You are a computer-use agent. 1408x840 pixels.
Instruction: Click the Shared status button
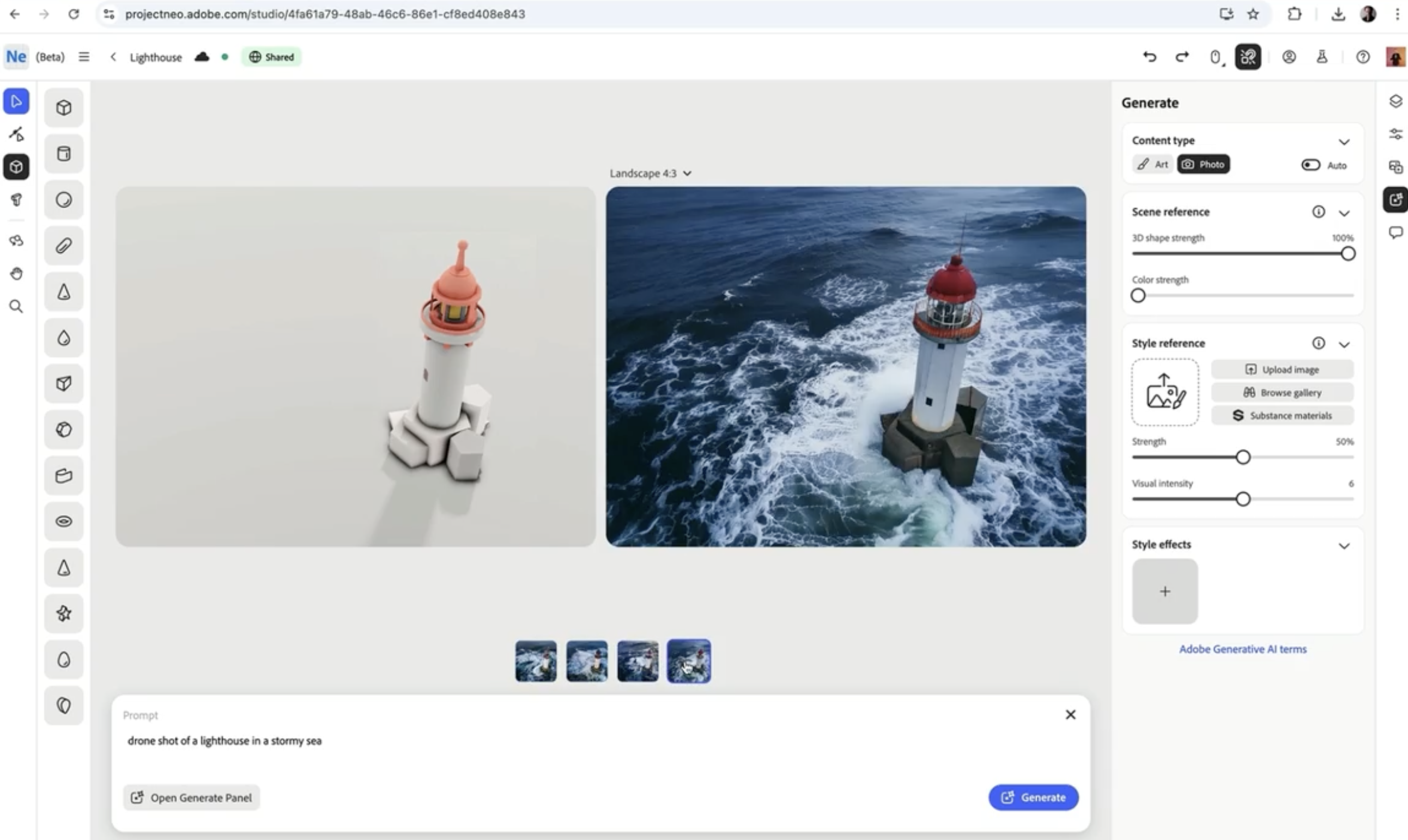(x=271, y=57)
